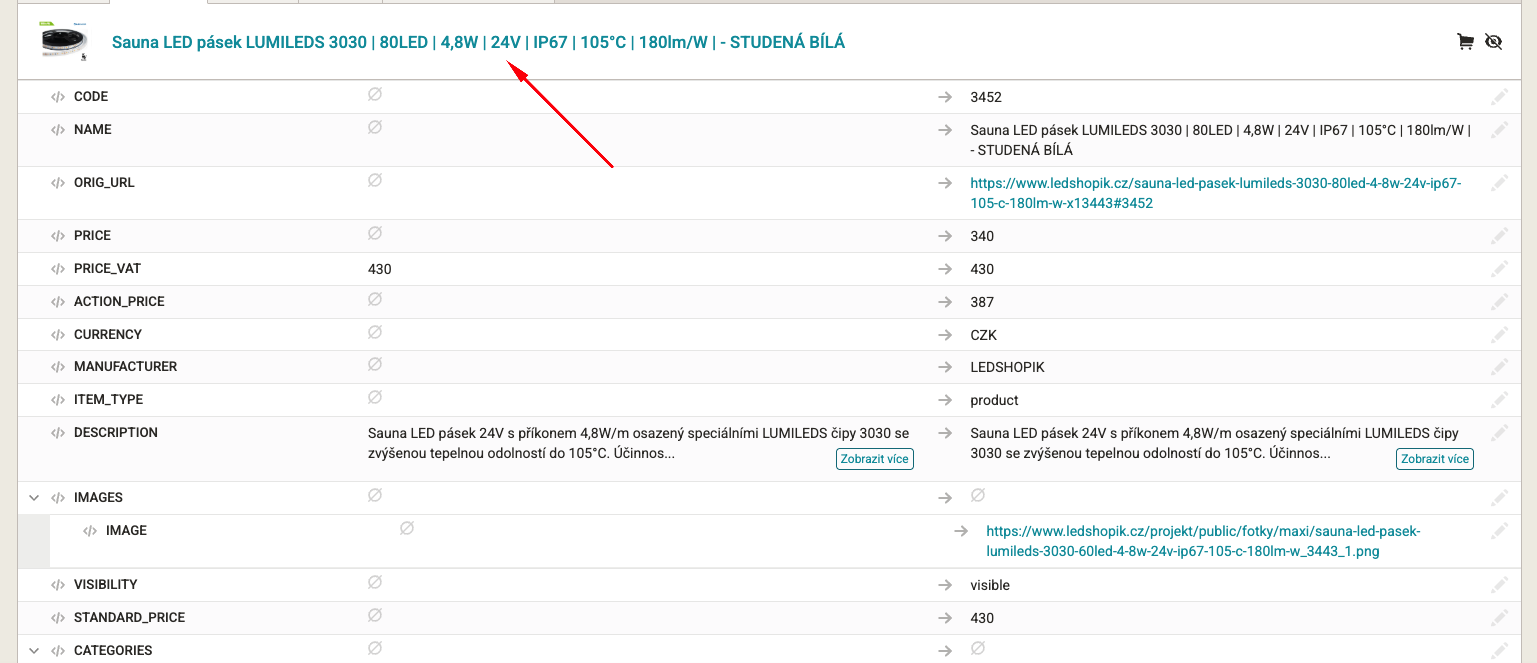Image resolution: width=1537 pixels, height=663 pixels.
Task: Edit the CODE row with its pencil icon
Action: [x=1499, y=97]
